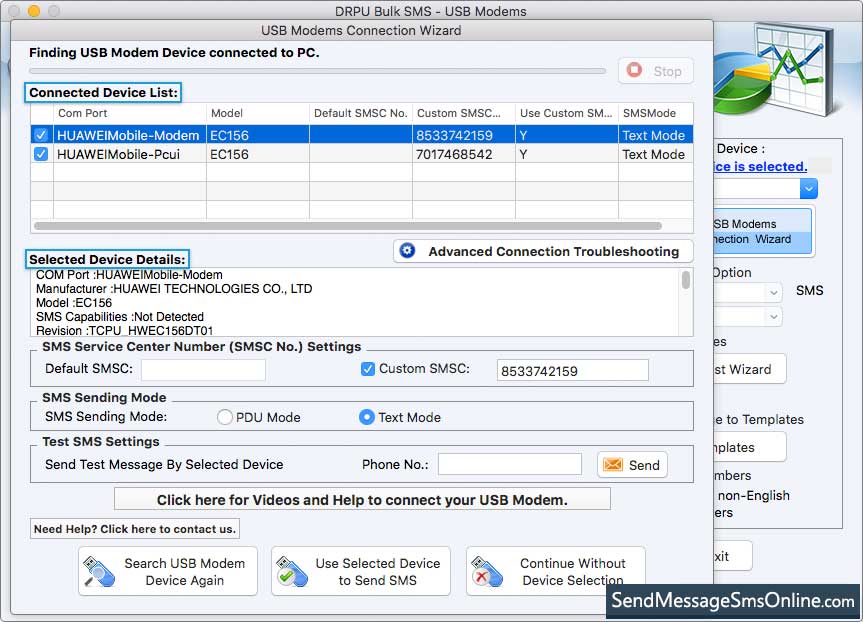Viewport: 863px width, 622px height.
Task: Click Continue Without Device Selection
Action: pyautogui.click(x=556, y=571)
